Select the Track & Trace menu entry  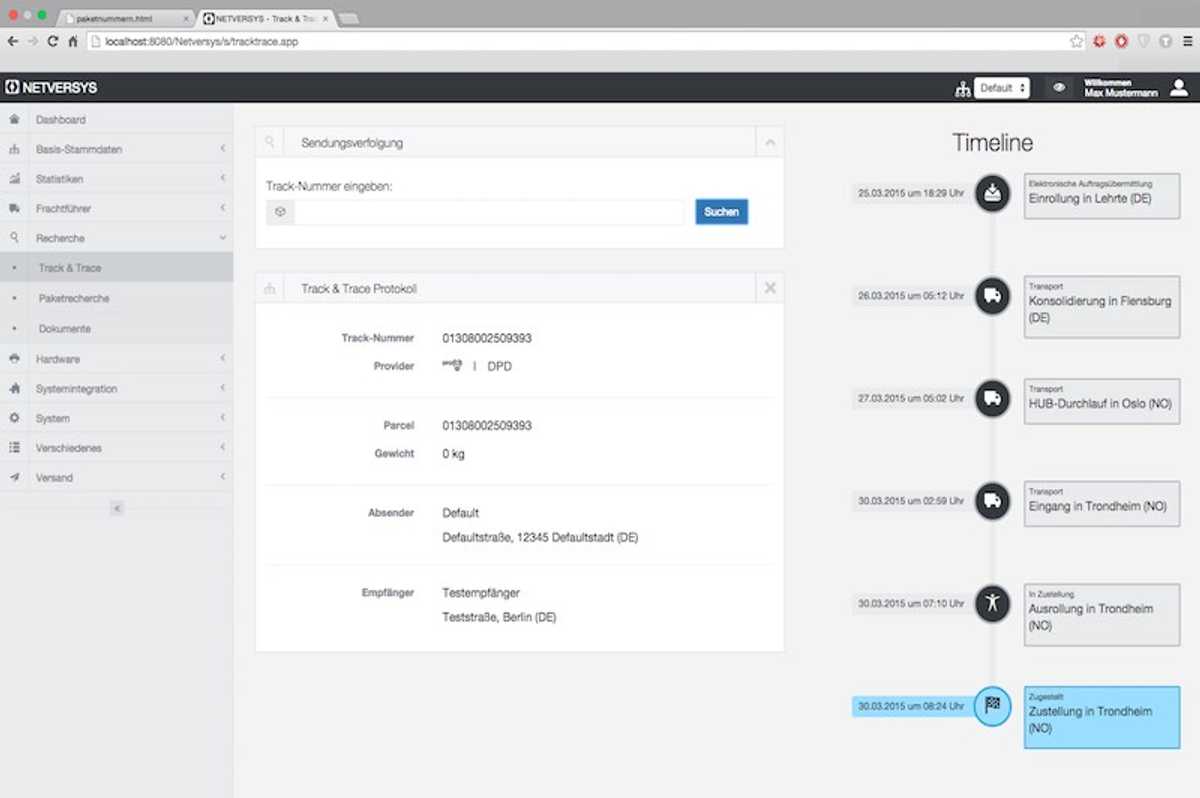(70, 268)
